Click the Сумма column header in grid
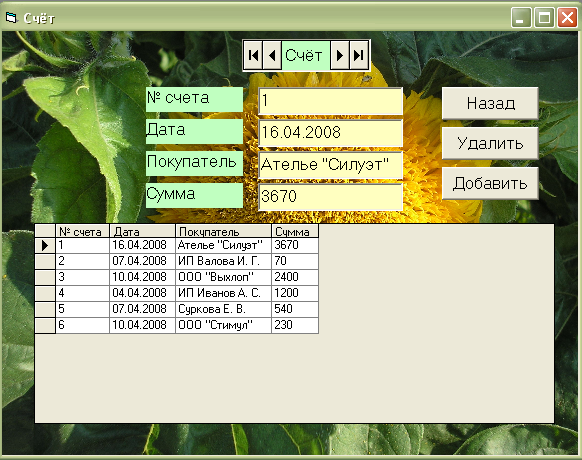The image size is (582, 460). (295, 231)
